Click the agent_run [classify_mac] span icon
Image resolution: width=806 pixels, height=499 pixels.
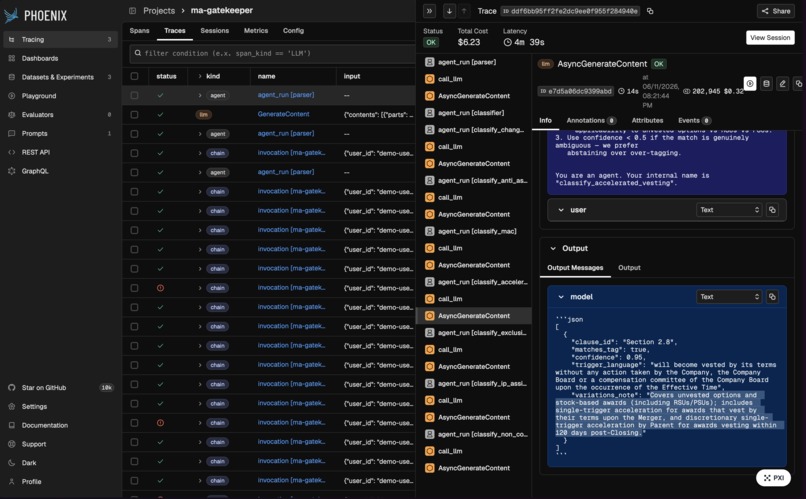pyautogui.click(x=430, y=231)
